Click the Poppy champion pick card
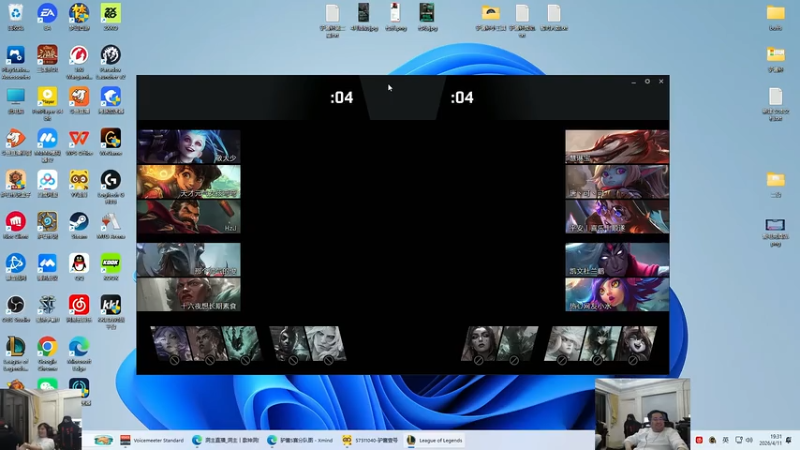800x450 pixels. click(x=617, y=182)
